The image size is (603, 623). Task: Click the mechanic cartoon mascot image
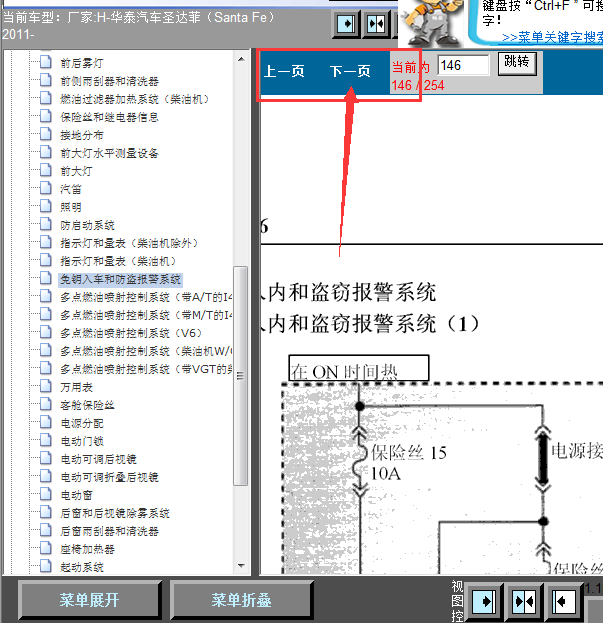point(432,23)
